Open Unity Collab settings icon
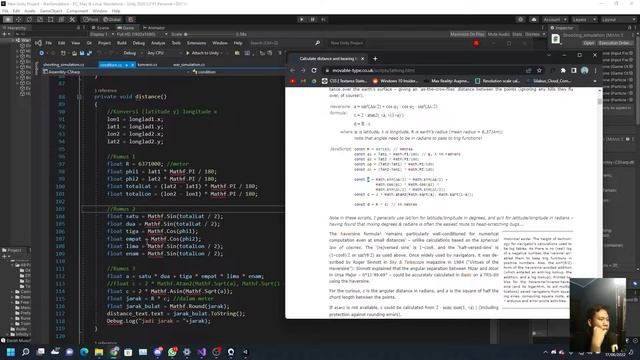 [520, 19]
